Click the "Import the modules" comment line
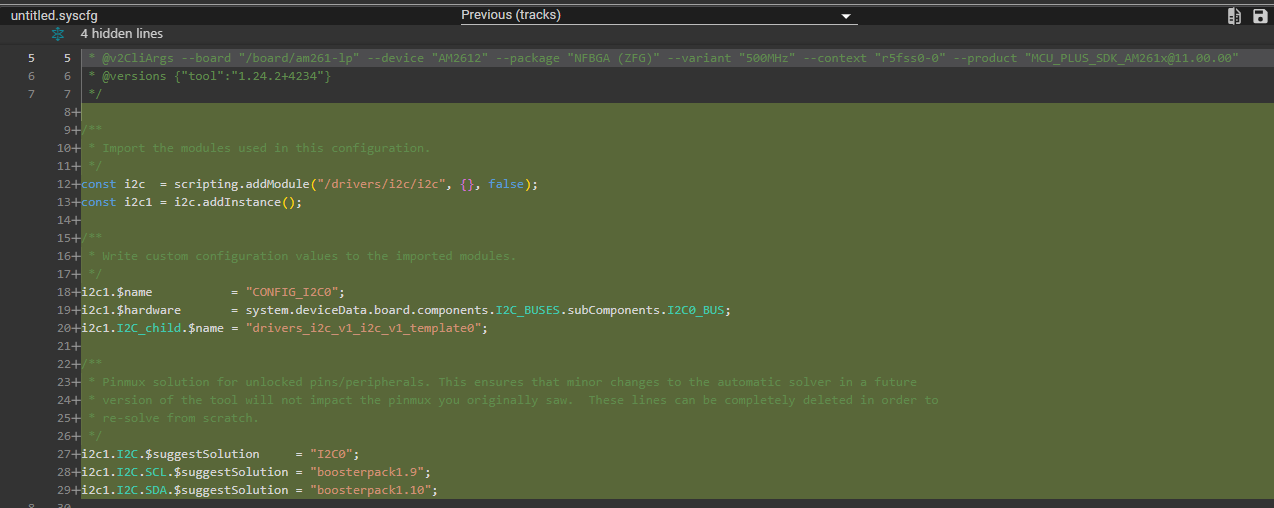The image size is (1274, 508). pos(265,148)
